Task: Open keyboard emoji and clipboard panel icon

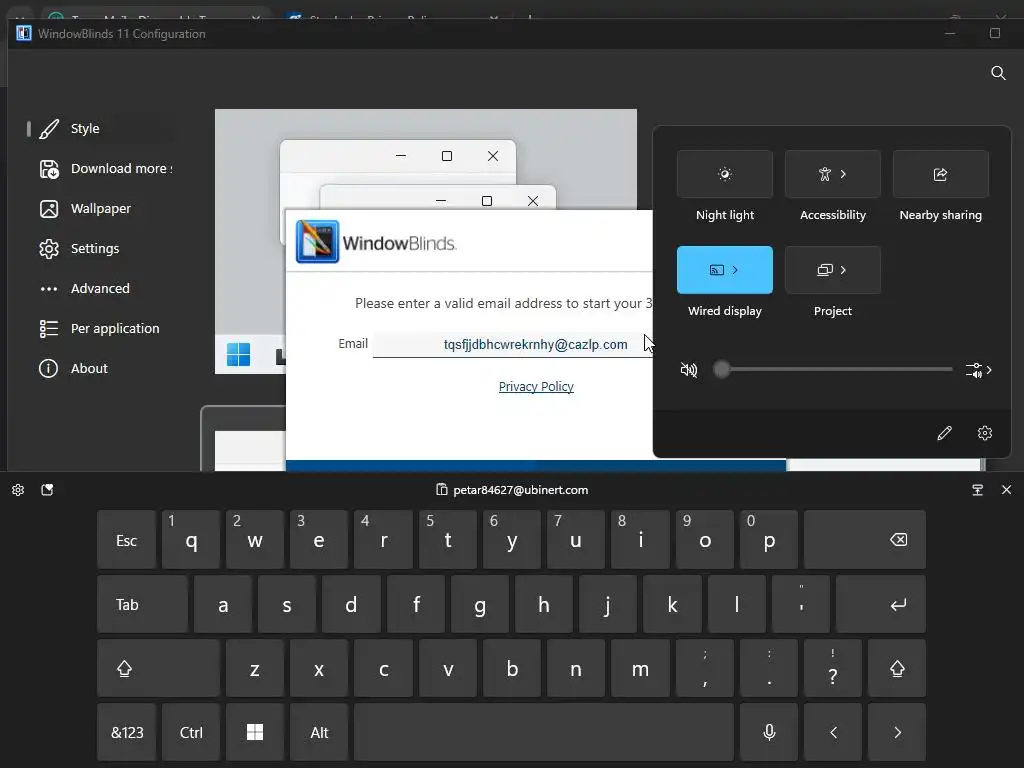Action: pyautogui.click(x=47, y=490)
